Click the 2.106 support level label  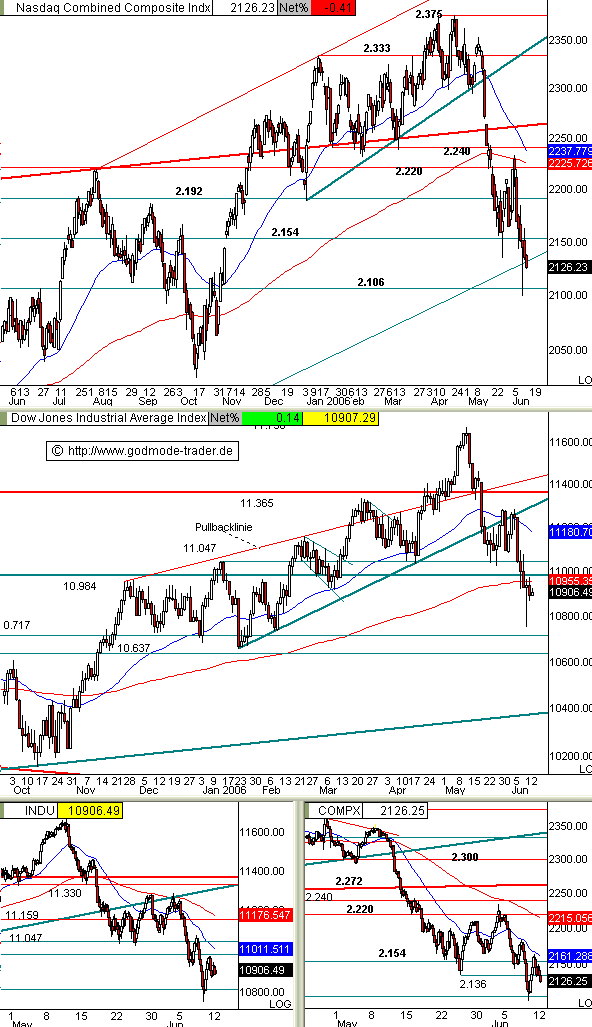click(x=371, y=282)
